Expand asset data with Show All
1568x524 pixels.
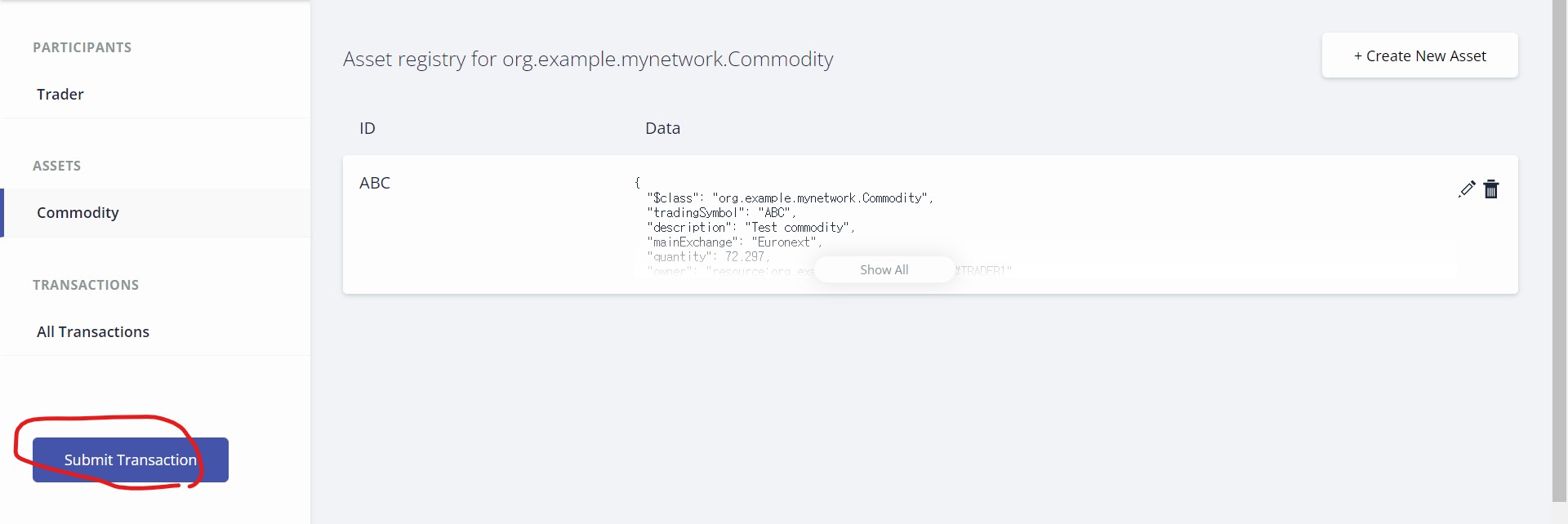[x=884, y=270]
